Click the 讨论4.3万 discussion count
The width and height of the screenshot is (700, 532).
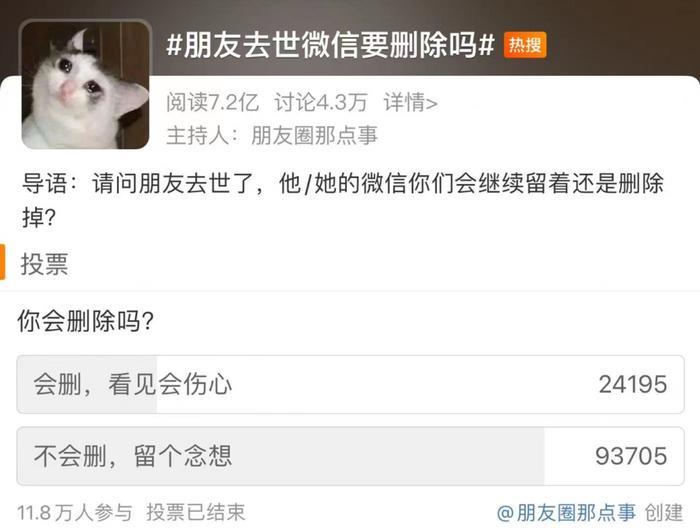[x=321, y=103]
